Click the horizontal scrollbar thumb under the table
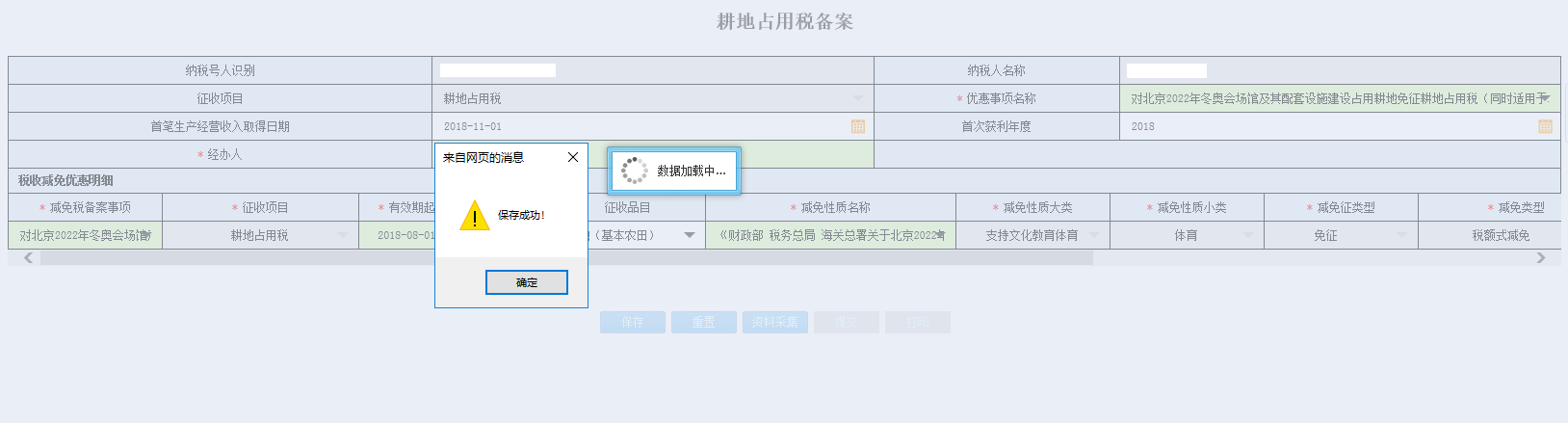1568x423 pixels. pyautogui.click(x=566, y=257)
